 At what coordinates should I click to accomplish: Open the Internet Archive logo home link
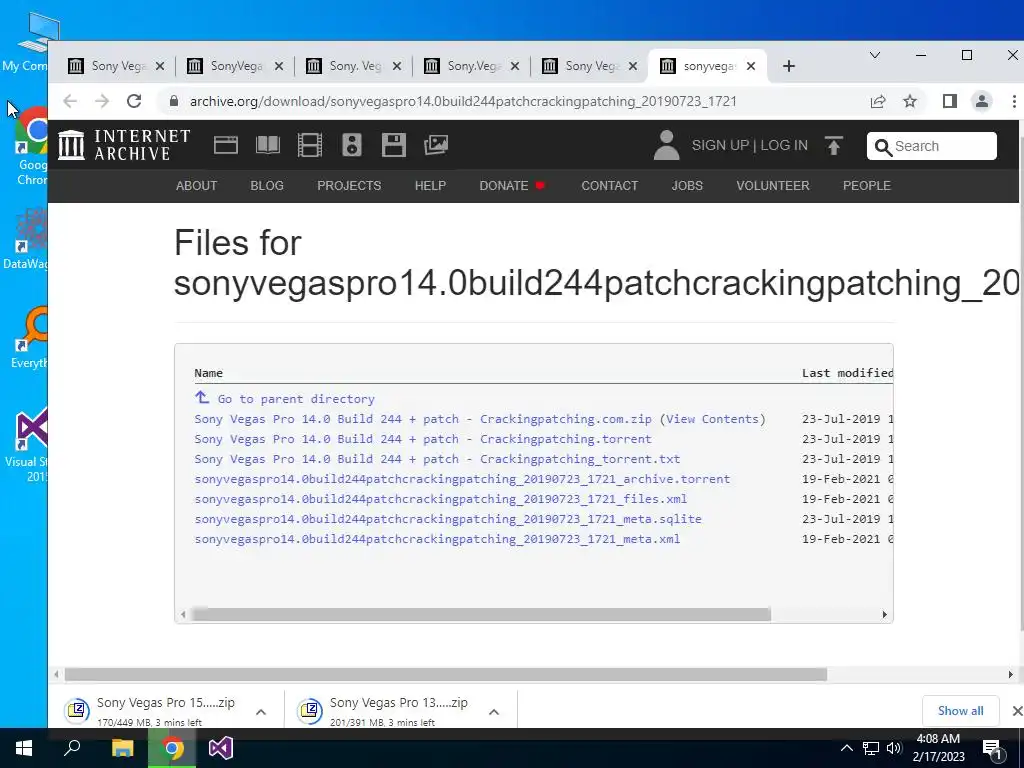124,144
